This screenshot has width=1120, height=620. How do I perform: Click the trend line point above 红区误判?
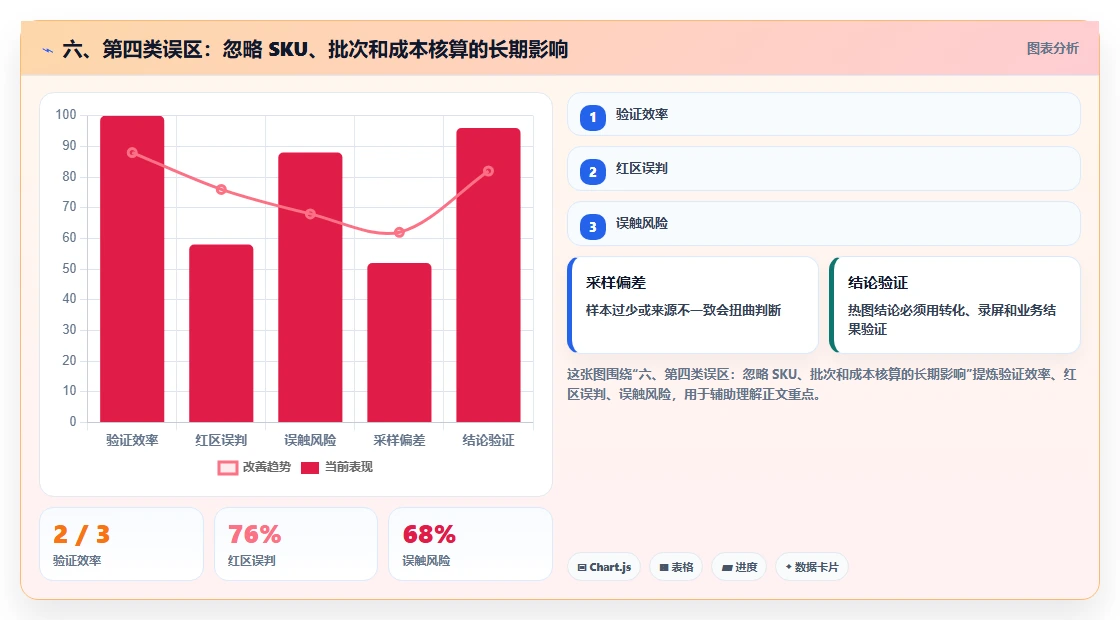point(221,189)
